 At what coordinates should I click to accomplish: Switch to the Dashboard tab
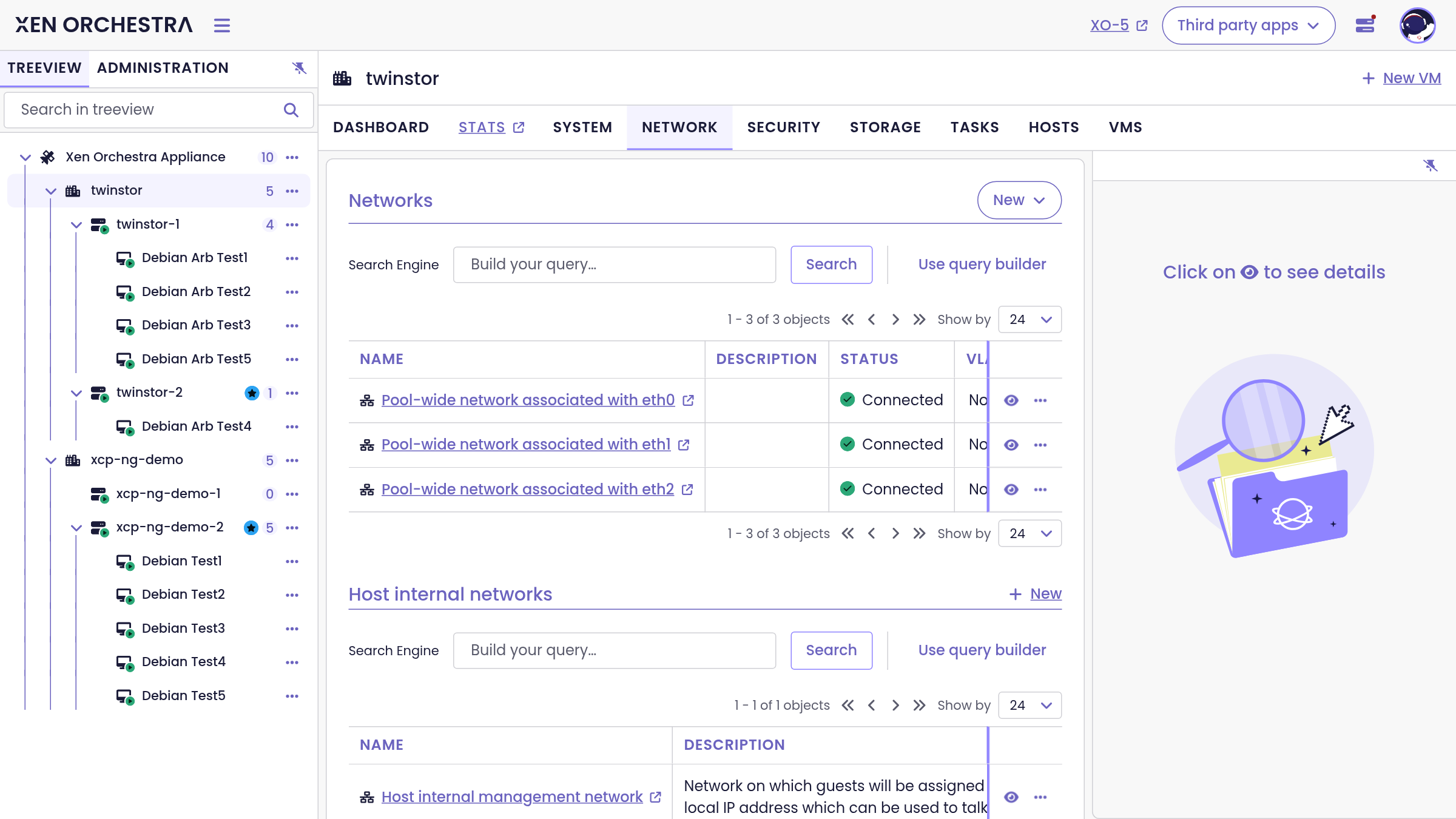coord(381,127)
